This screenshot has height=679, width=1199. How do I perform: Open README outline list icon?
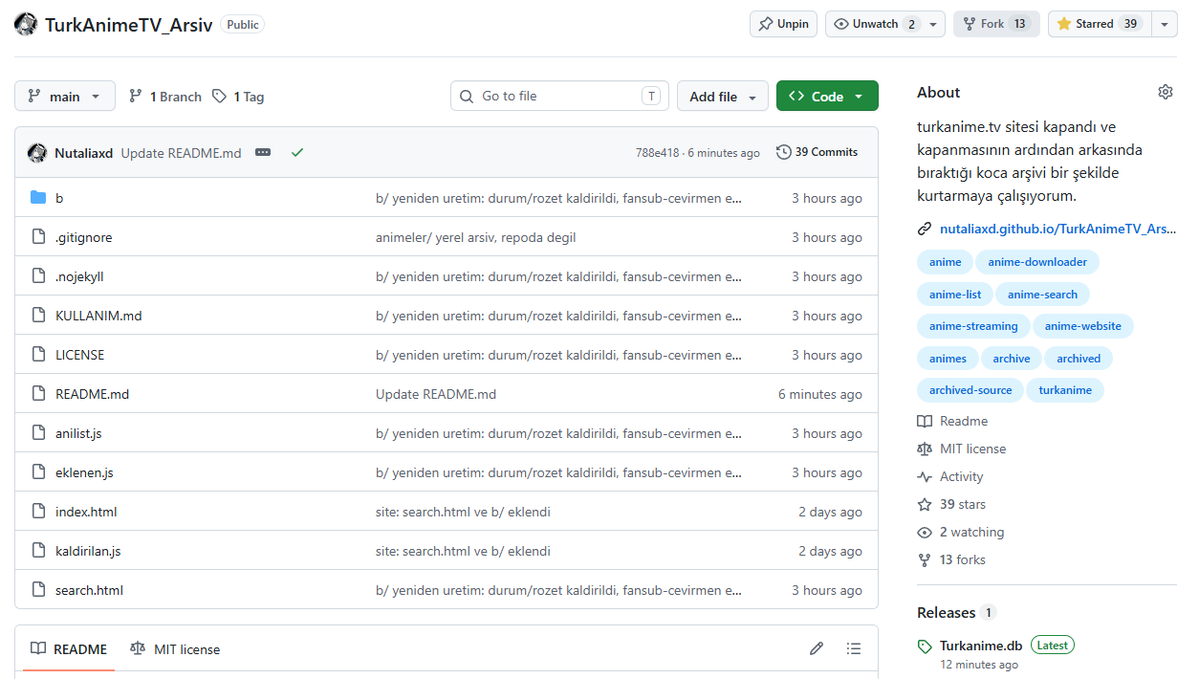(x=853, y=648)
